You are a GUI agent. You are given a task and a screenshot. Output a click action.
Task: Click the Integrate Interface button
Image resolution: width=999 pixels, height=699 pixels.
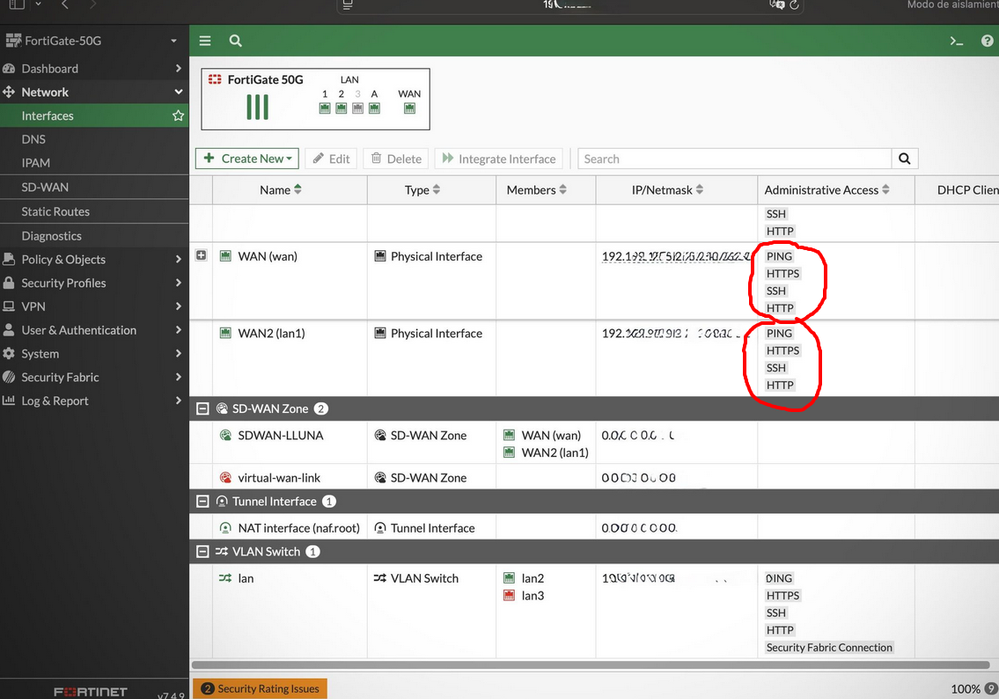(x=499, y=159)
